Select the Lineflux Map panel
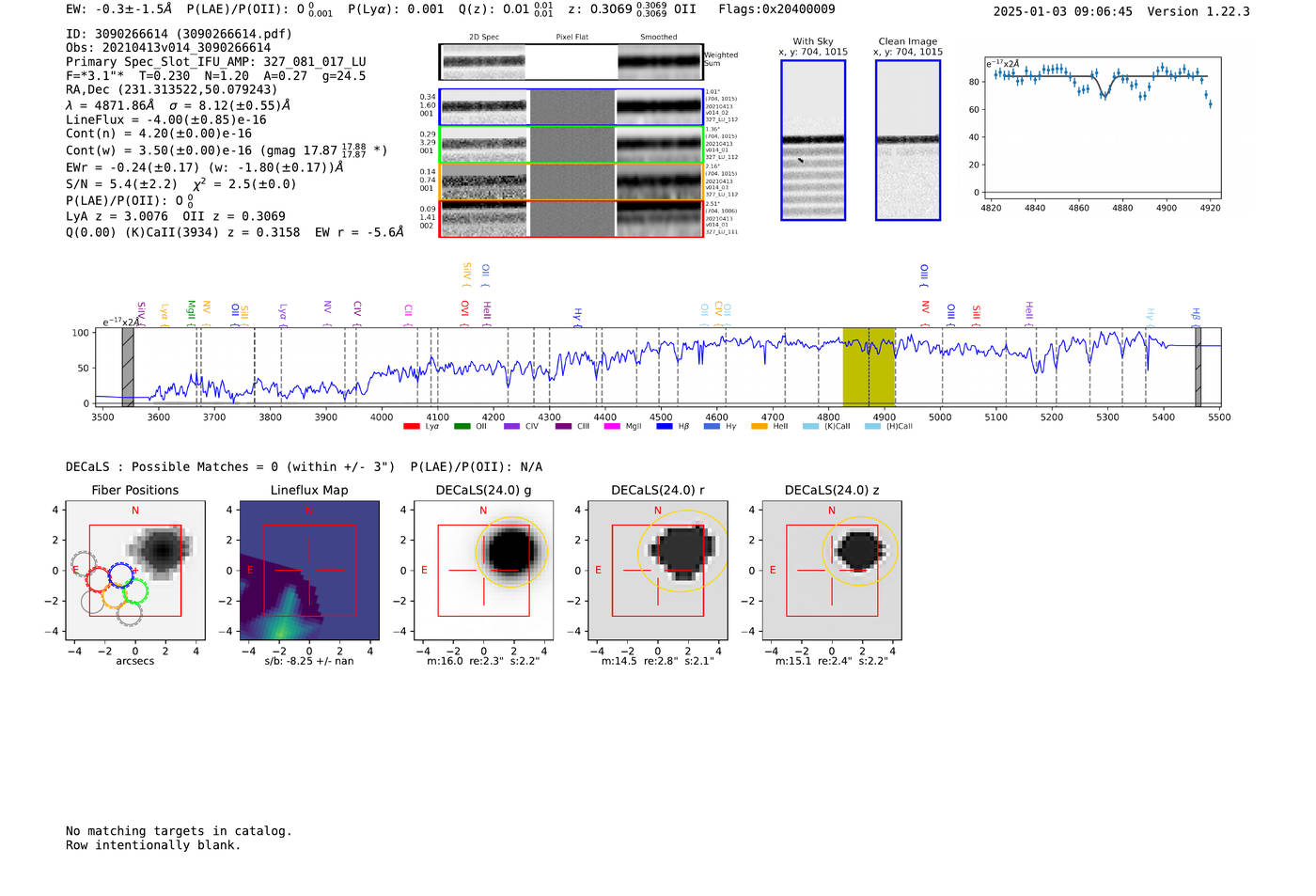The width and height of the screenshot is (1316, 896). tap(309, 571)
